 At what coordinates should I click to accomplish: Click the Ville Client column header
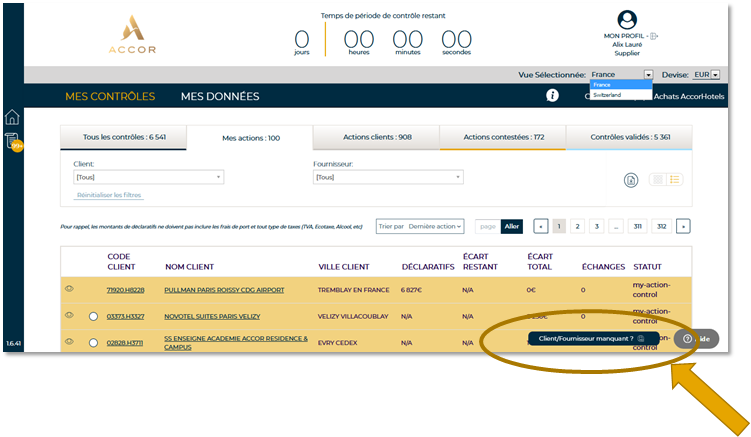[344, 267]
